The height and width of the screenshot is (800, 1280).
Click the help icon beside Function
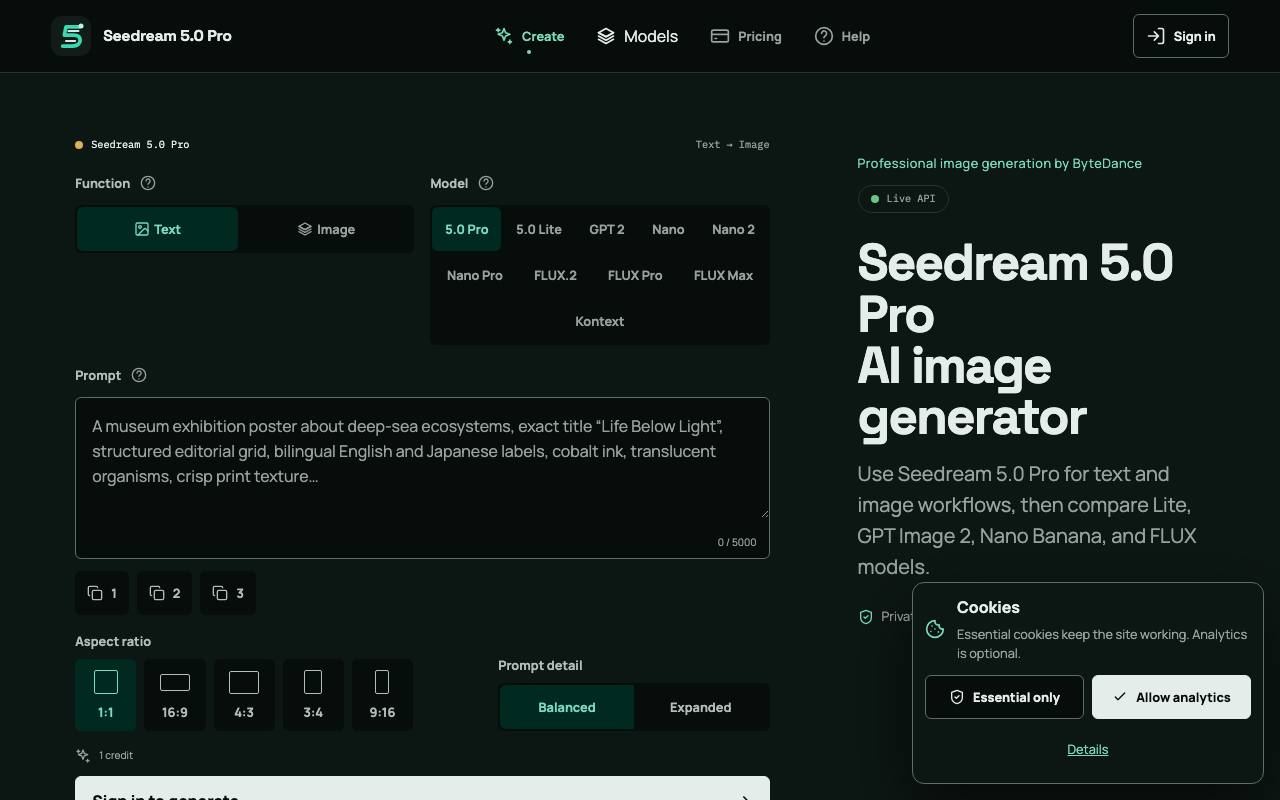tap(148, 183)
